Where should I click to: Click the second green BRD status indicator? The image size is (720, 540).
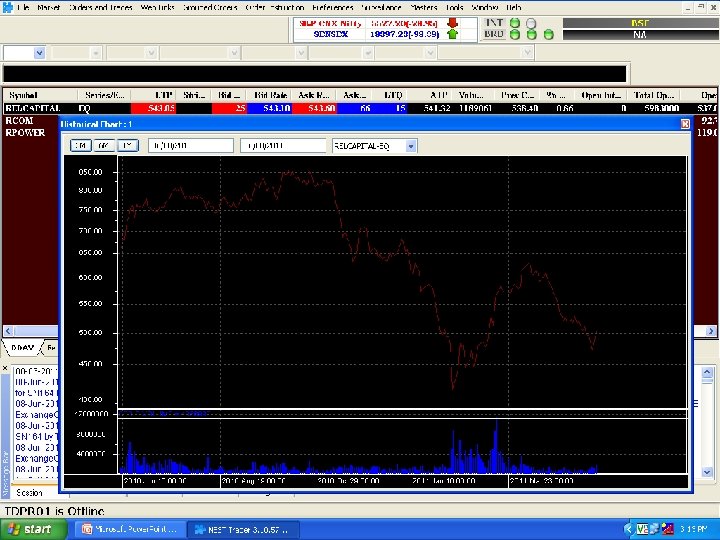531,34
